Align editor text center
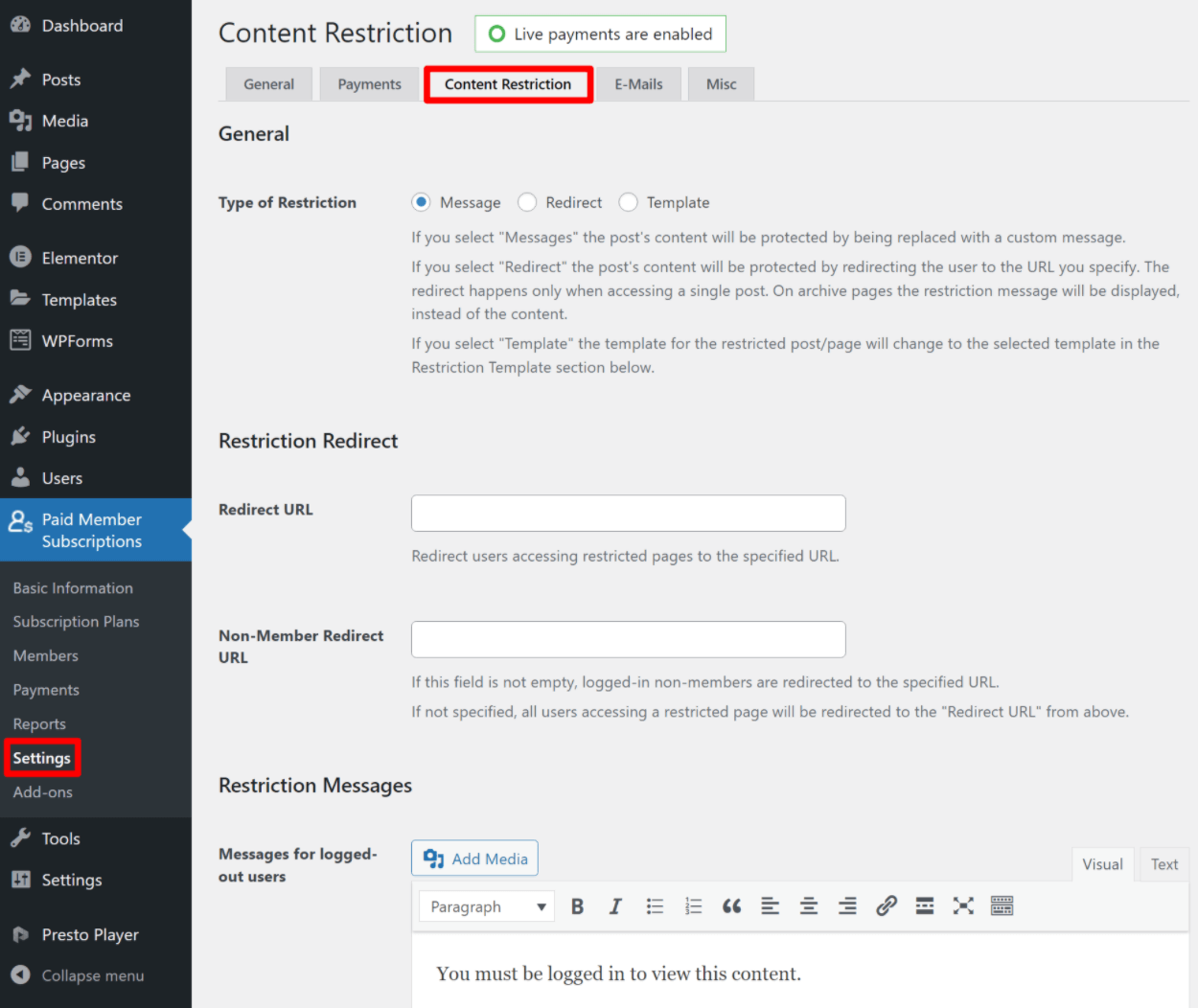Image resolution: width=1198 pixels, height=1008 pixels. pyautogui.click(x=809, y=906)
